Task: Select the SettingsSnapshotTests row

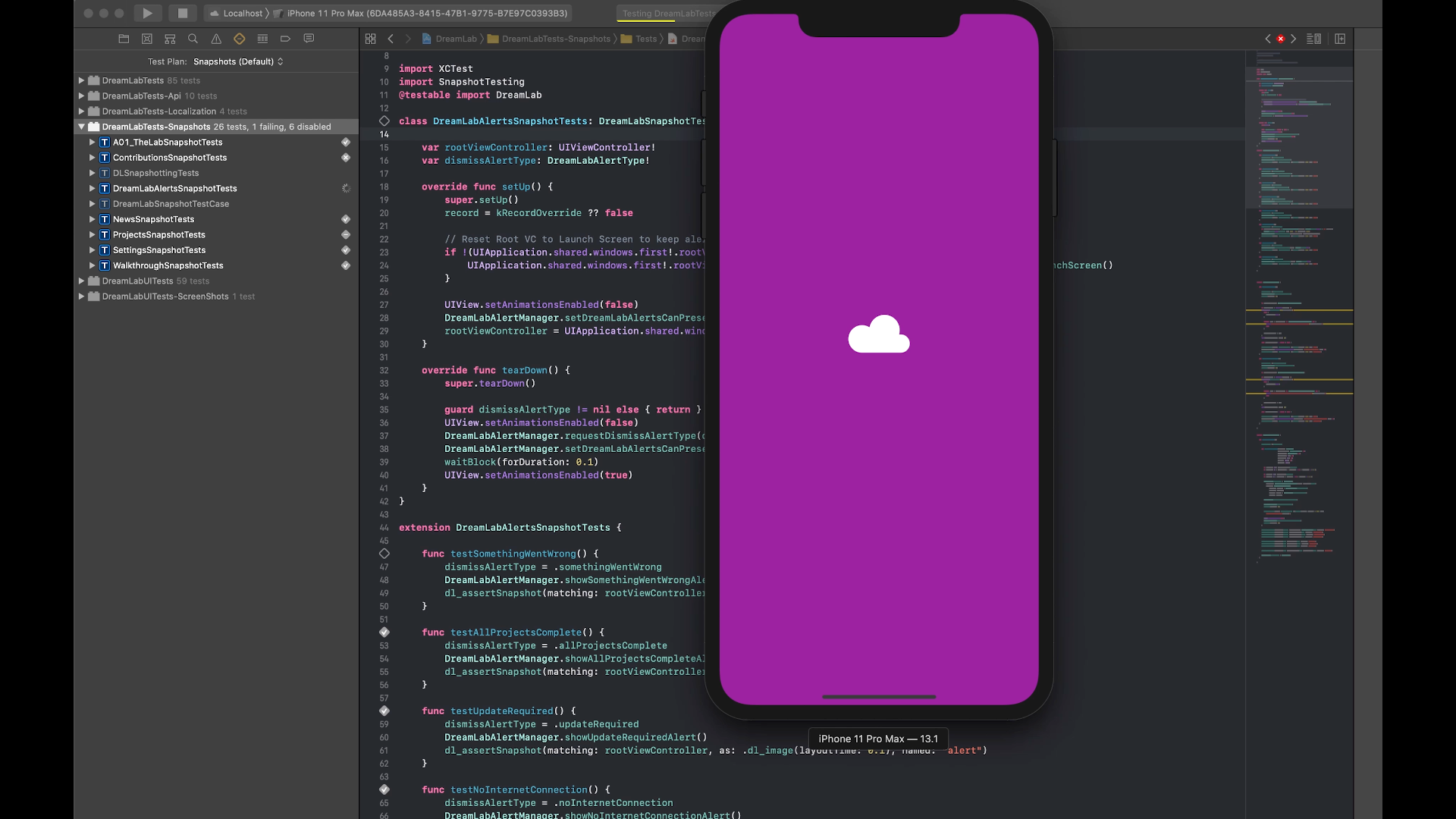Action: (216, 250)
